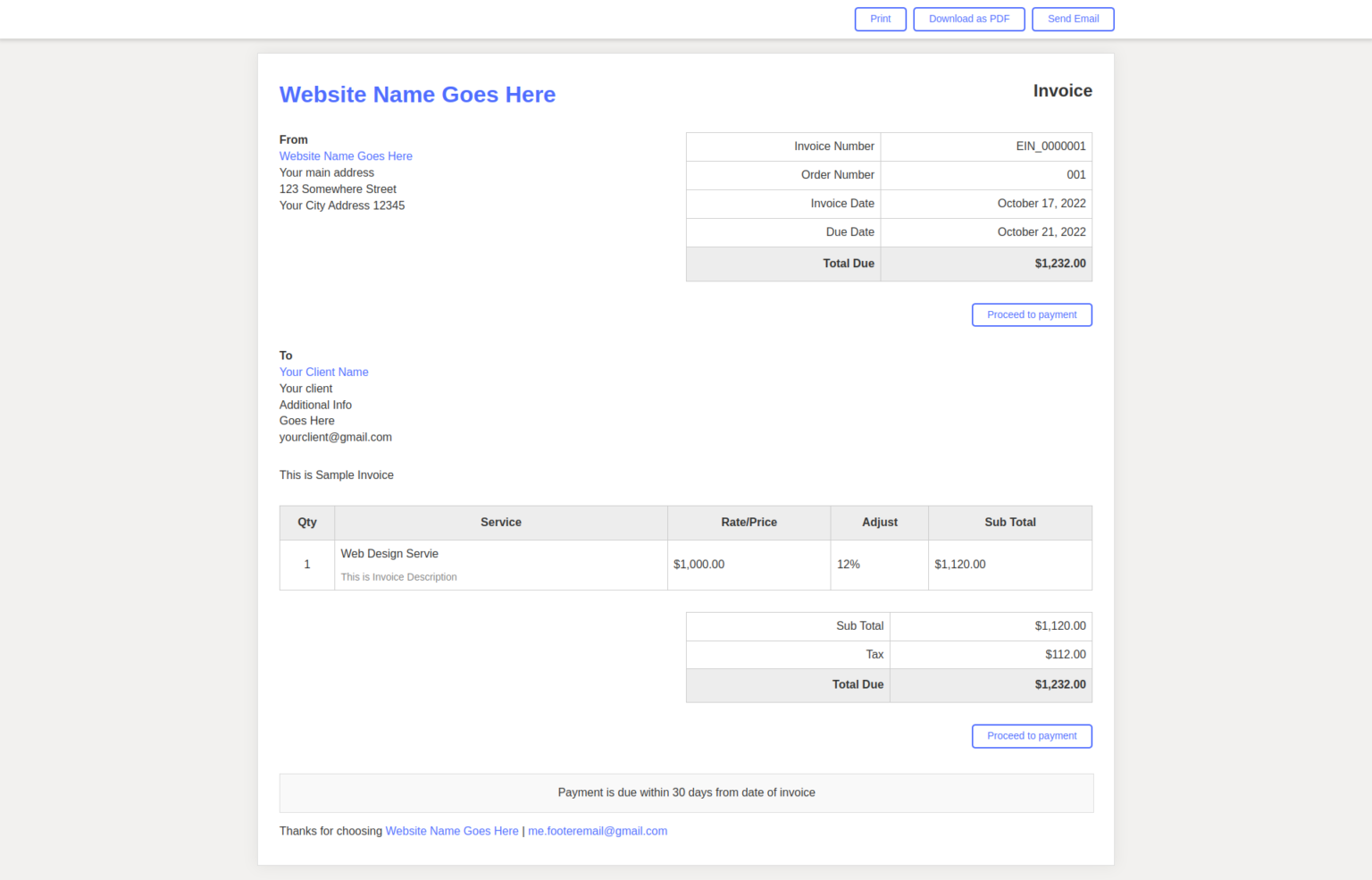Click the Due Date October 21, 2022
This screenshot has width=1372, height=880.
[1042, 231]
